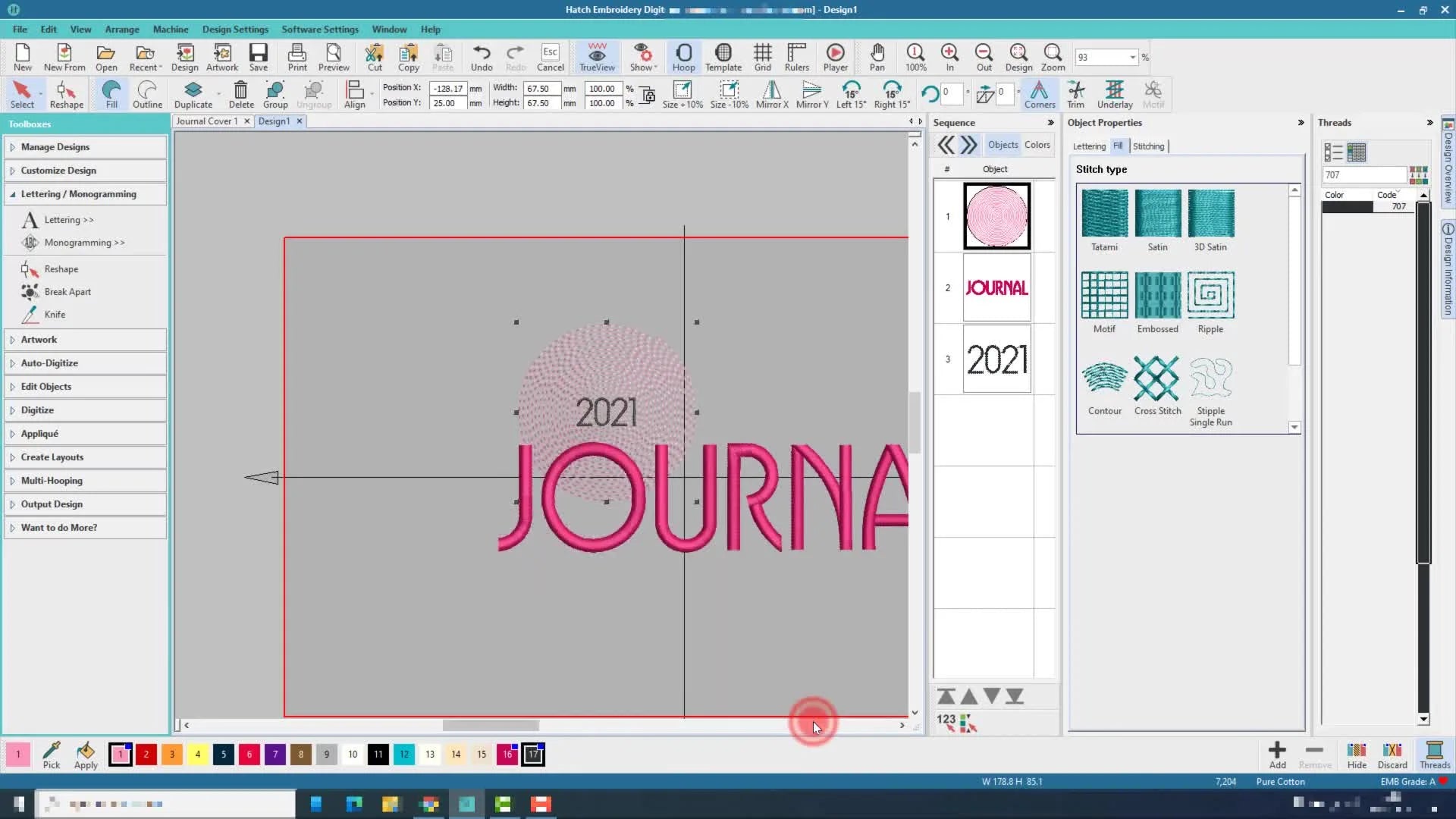The width and height of the screenshot is (1456, 819).
Task: Open the zoom percentage dropdown
Action: [x=1133, y=57]
